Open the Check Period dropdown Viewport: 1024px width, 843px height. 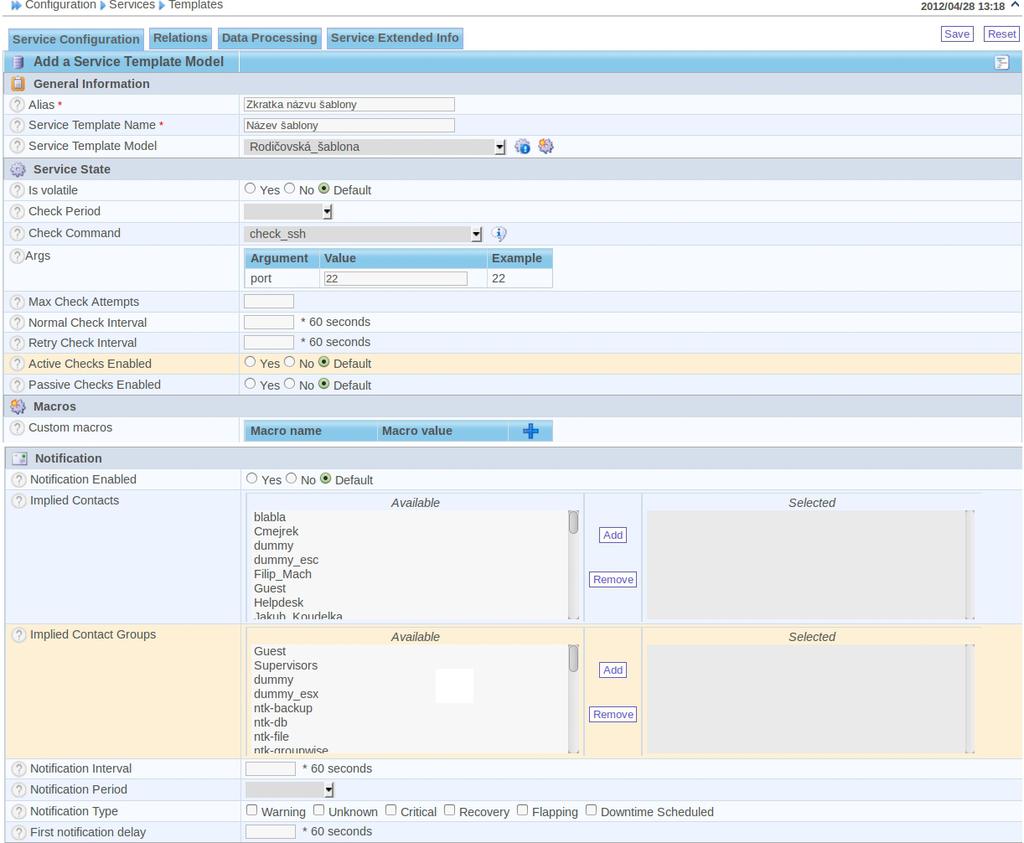(x=289, y=212)
